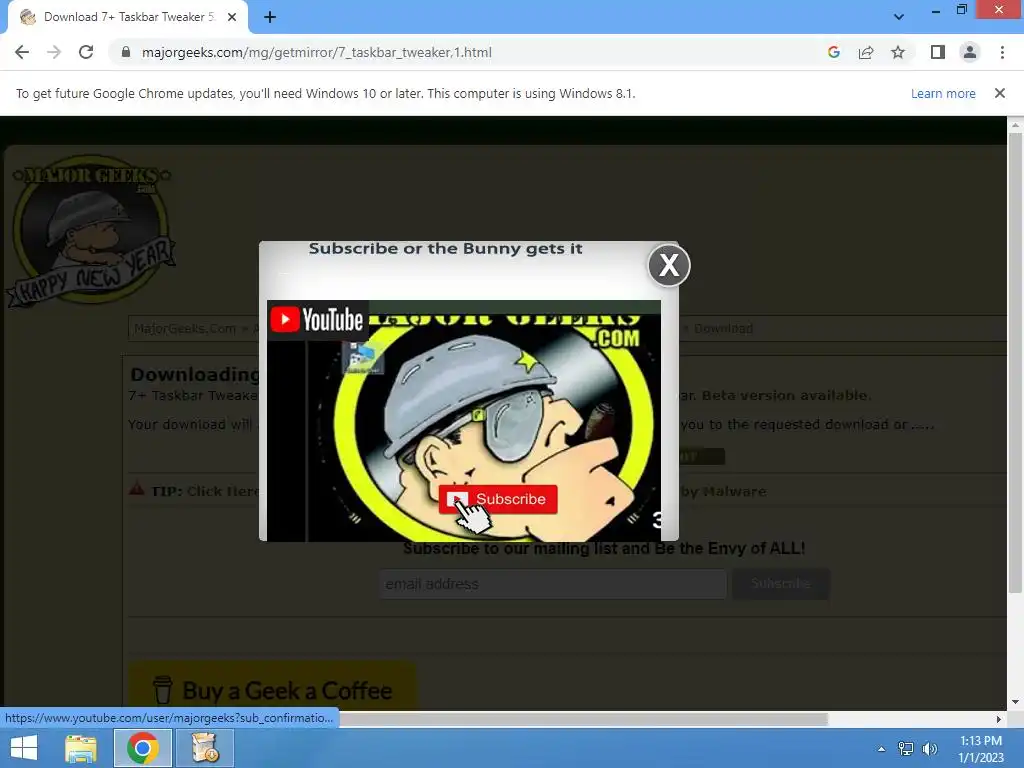Click the scroll right arrow
The image size is (1024, 768).
(x=998, y=719)
